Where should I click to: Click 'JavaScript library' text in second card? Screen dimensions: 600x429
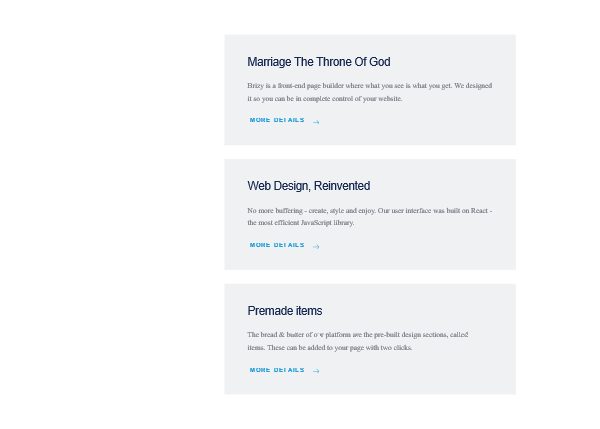(327, 223)
